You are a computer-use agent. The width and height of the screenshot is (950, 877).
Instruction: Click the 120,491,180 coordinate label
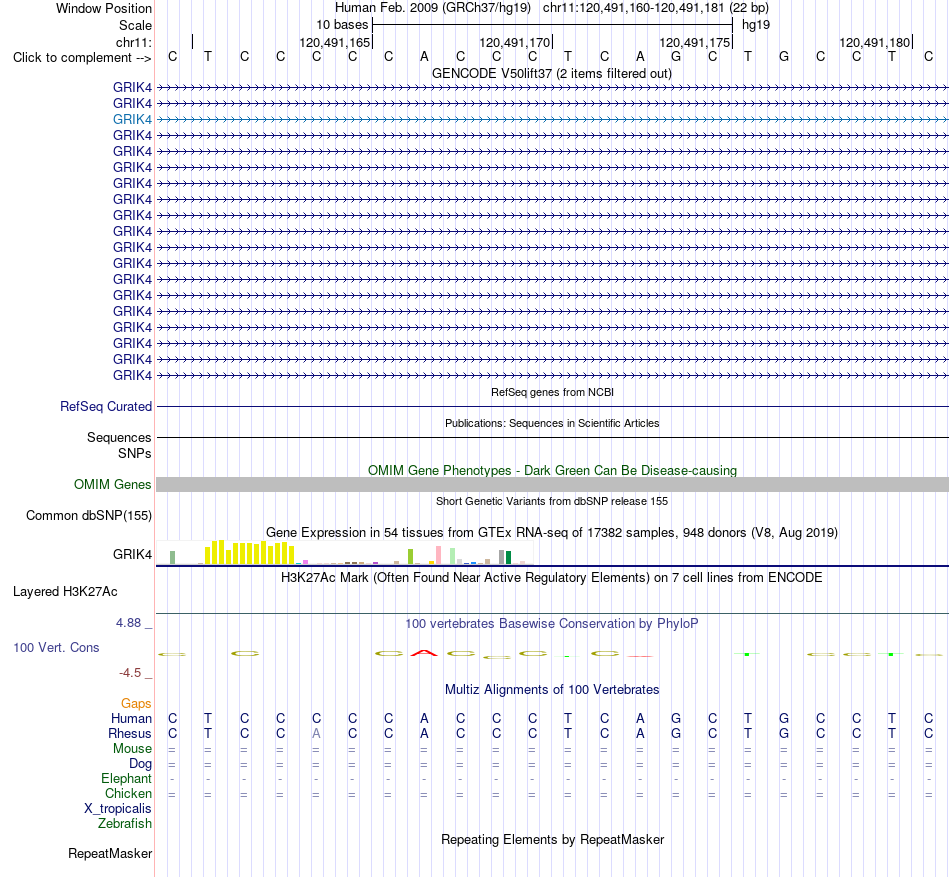click(x=874, y=42)
